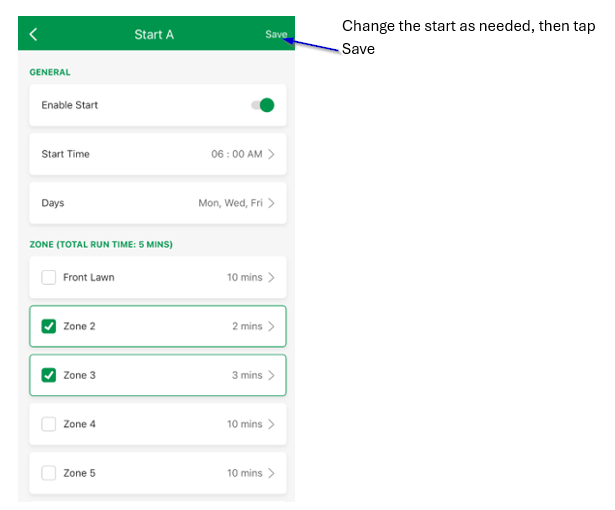
Task: Expand Front Lawn duration chevron
Action: click(x=271, y=277)
